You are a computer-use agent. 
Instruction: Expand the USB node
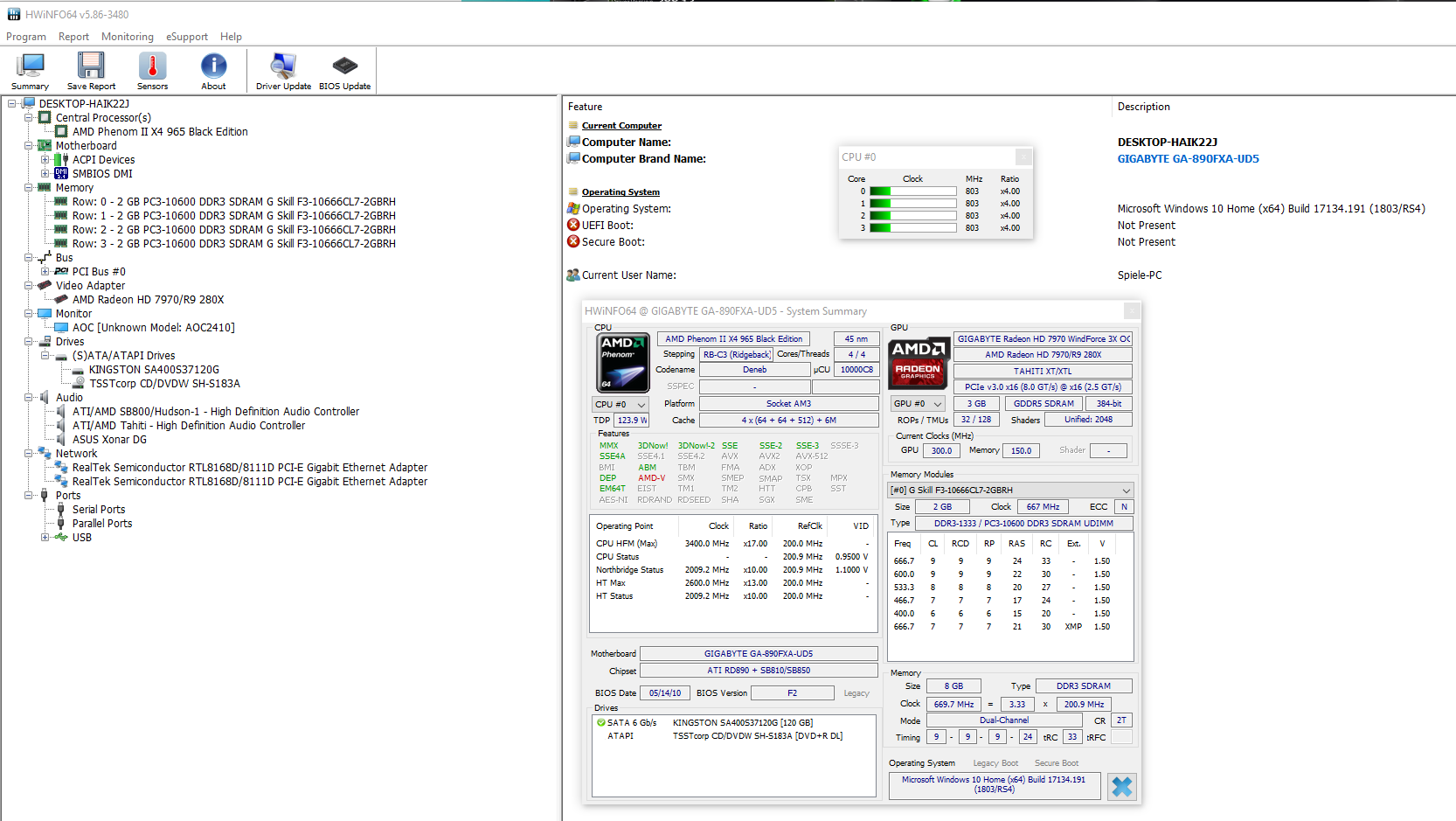(x=45, y=537)
